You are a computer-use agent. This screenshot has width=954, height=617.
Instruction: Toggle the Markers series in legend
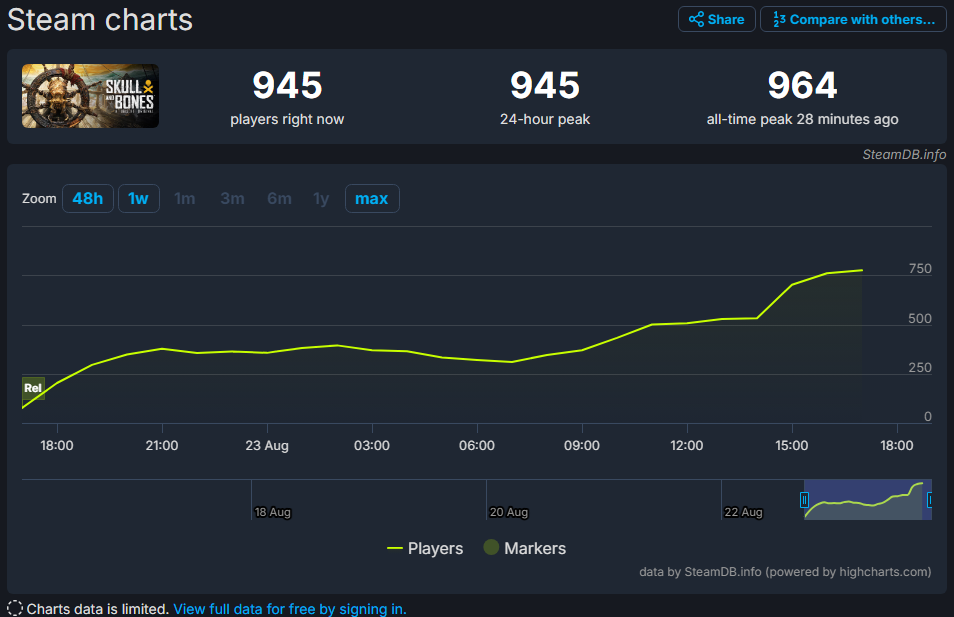pyautogui.click(x=524, y=548)
